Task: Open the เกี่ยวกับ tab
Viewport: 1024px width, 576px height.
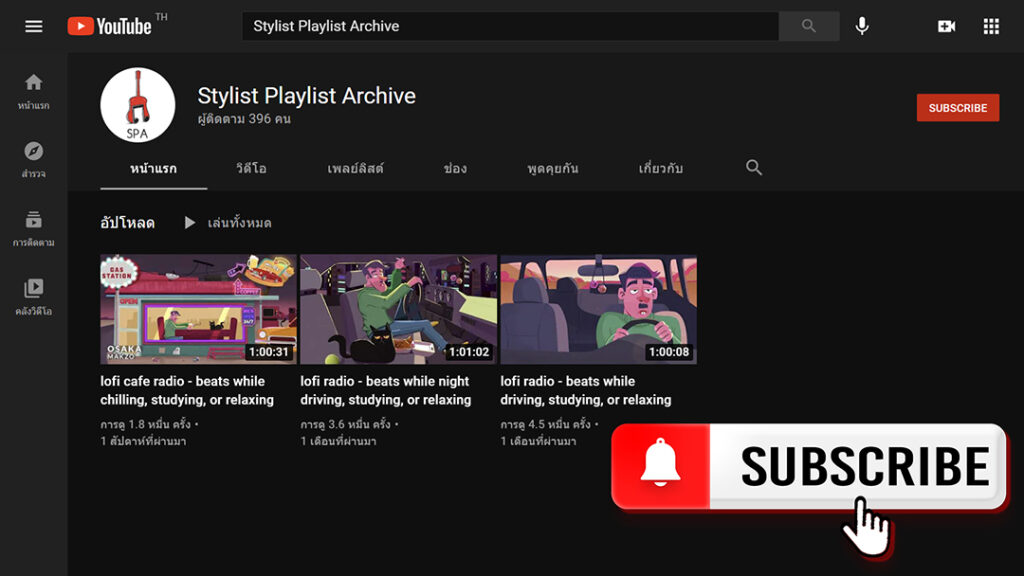Action: click(660, 169)
